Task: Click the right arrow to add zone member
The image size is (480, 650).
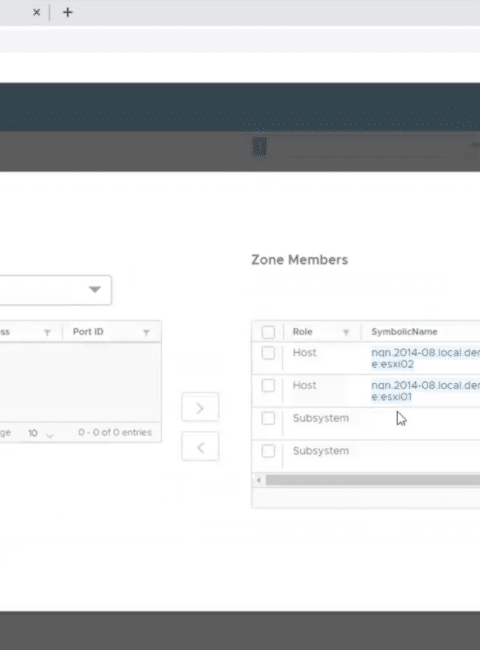Action: pos(200,407)
